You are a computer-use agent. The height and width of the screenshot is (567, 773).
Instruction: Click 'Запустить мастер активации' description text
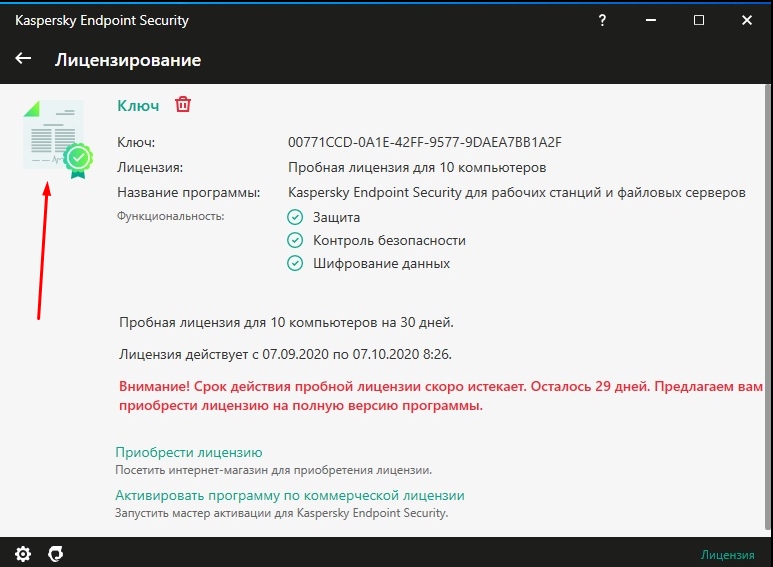point(281,513)
